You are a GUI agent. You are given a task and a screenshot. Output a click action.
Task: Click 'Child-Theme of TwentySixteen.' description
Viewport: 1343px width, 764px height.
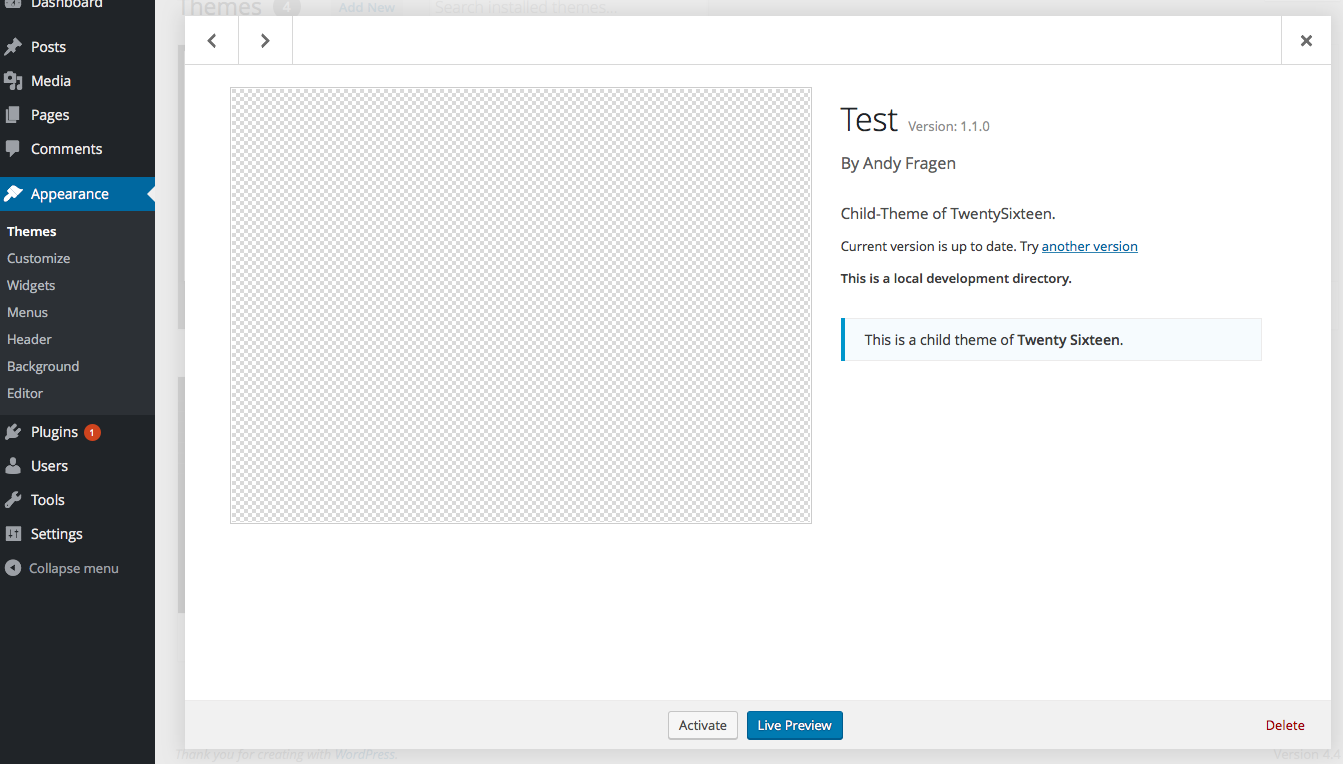[948, 213]
